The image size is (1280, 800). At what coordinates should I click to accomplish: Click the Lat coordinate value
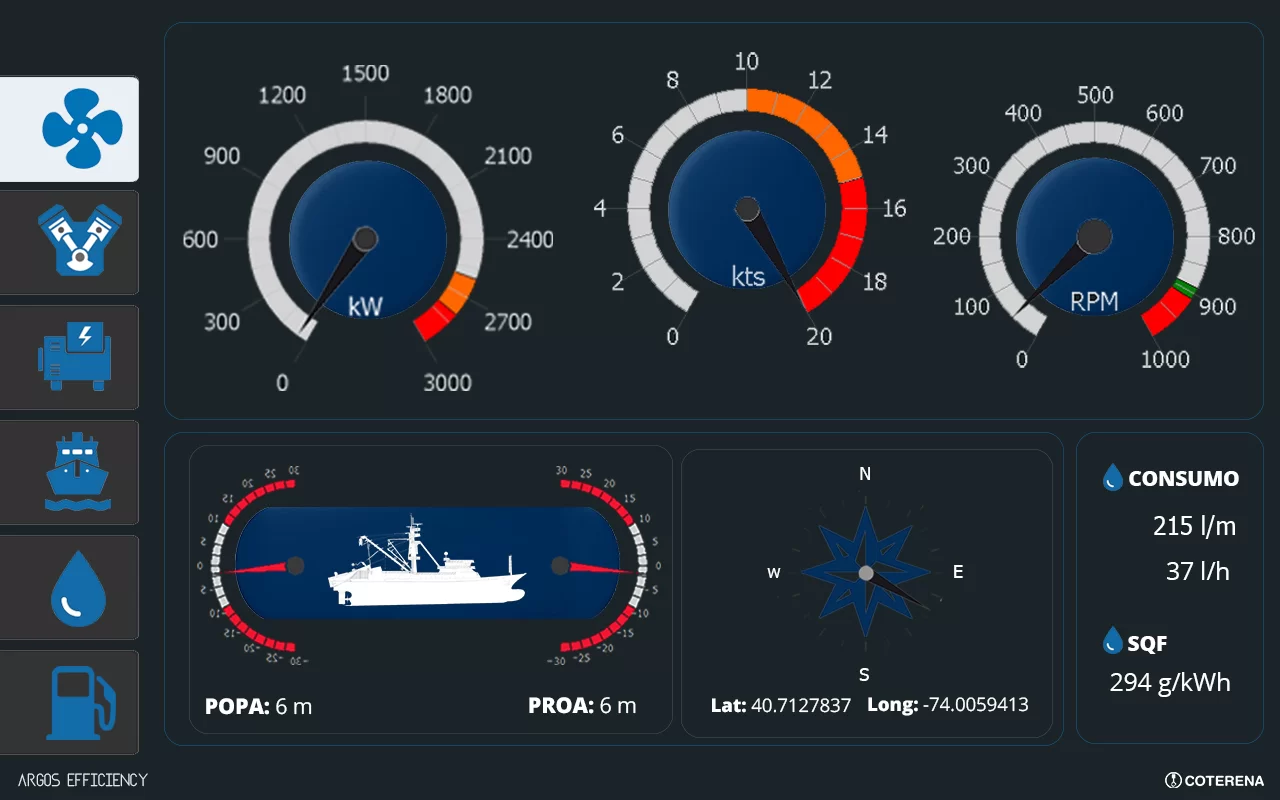800,705
